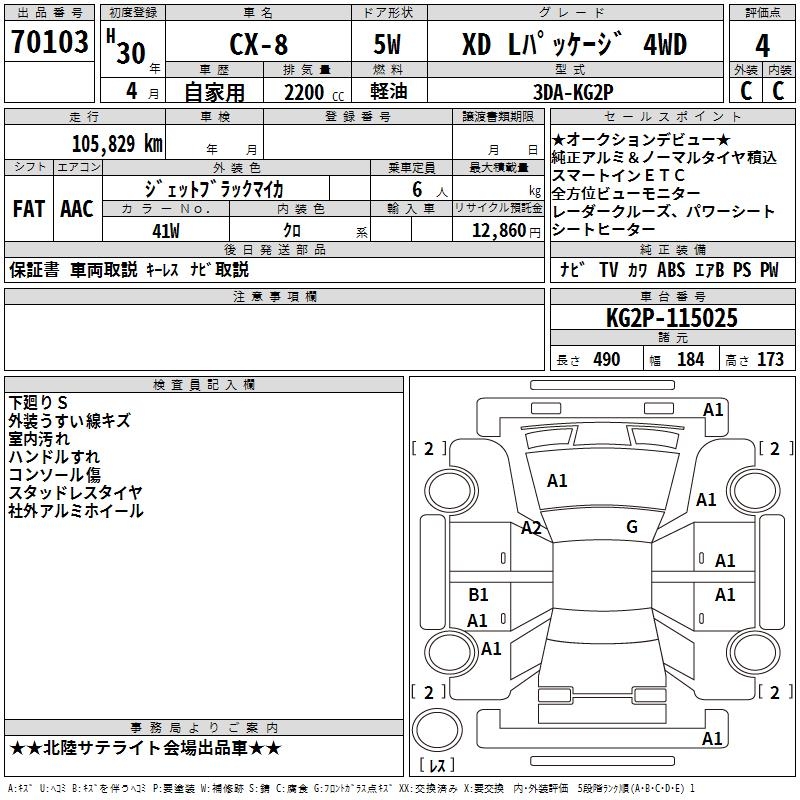Viewport: 800px width, 800px height.
Task: Select the スマートインＥＴＣ sales point
Action: click(x=618, y=175)
